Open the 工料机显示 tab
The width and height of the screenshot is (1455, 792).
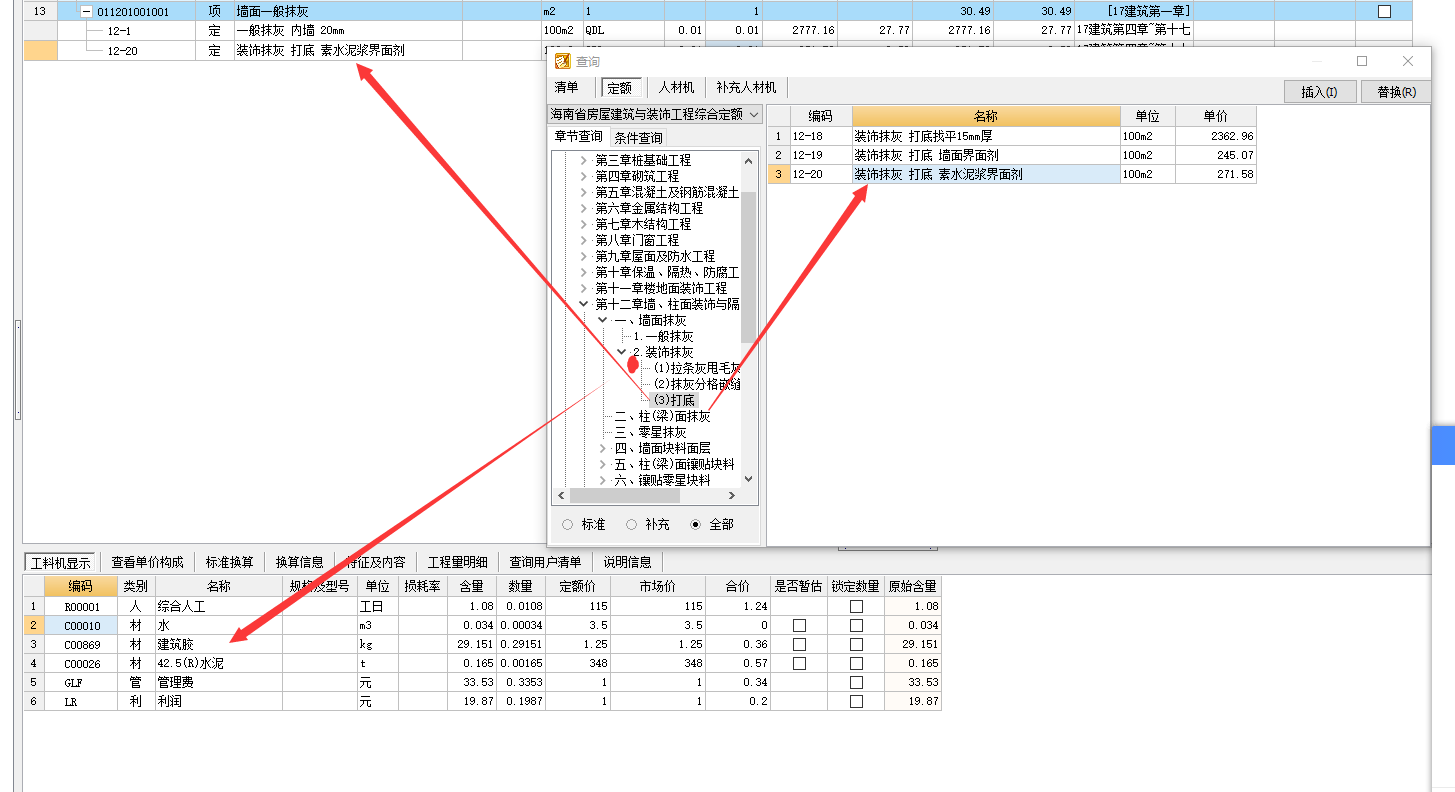click(60, 562)
